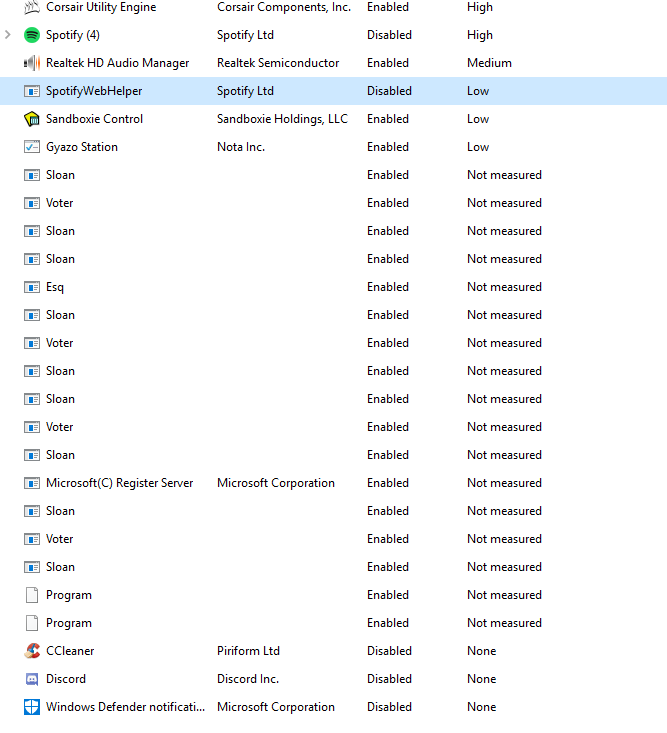Select the Discord logo icon
Viewport: 667px width, 733px height.
click(32, 679)
